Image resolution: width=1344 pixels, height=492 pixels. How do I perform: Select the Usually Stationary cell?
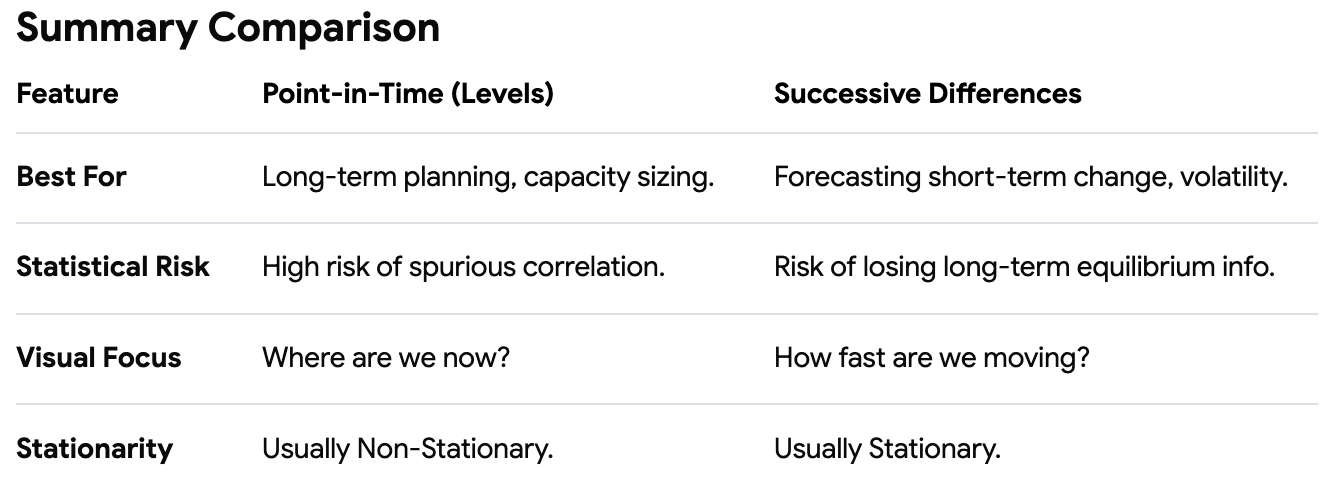887,449
